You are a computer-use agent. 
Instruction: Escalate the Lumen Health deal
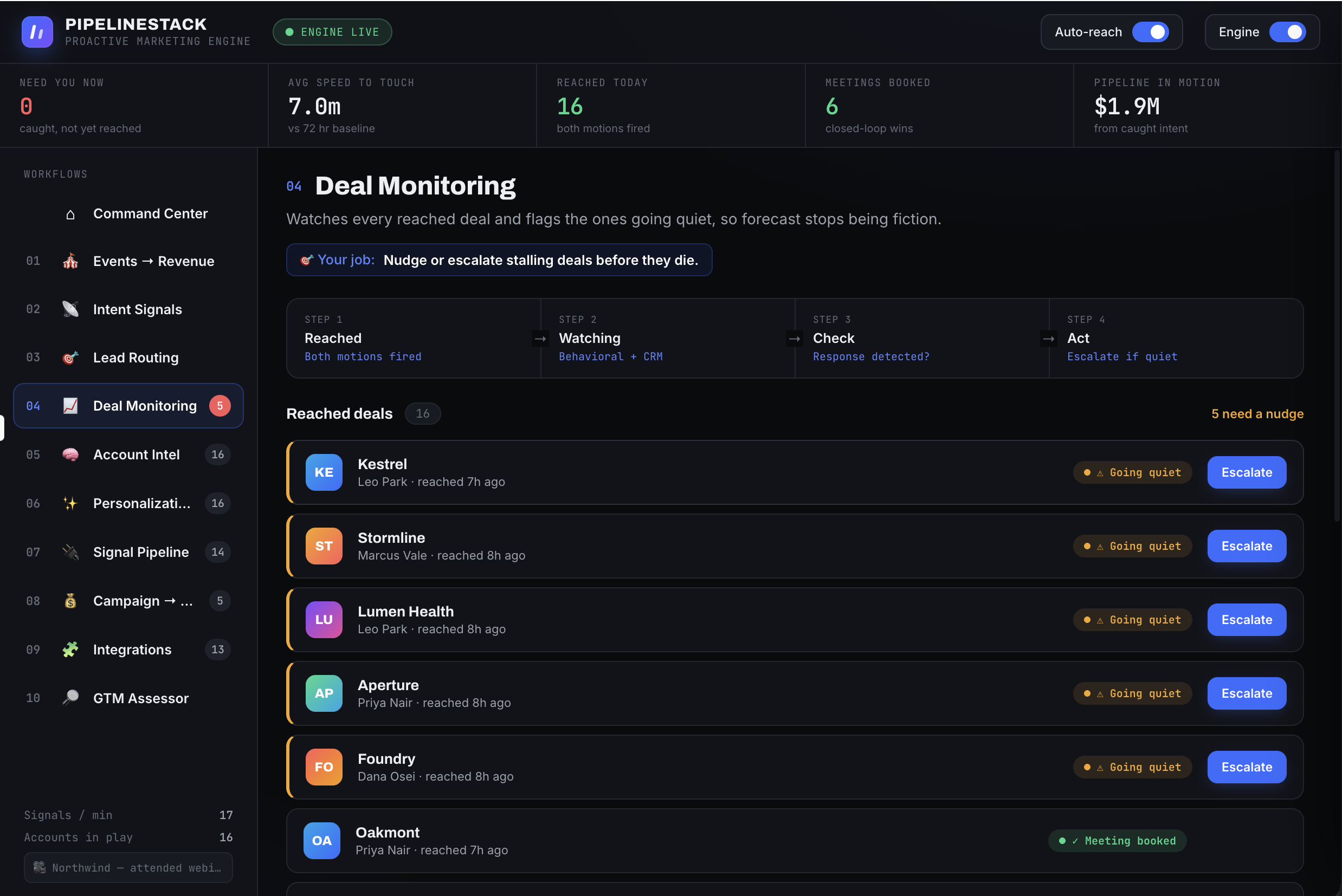pos(1247,620)
